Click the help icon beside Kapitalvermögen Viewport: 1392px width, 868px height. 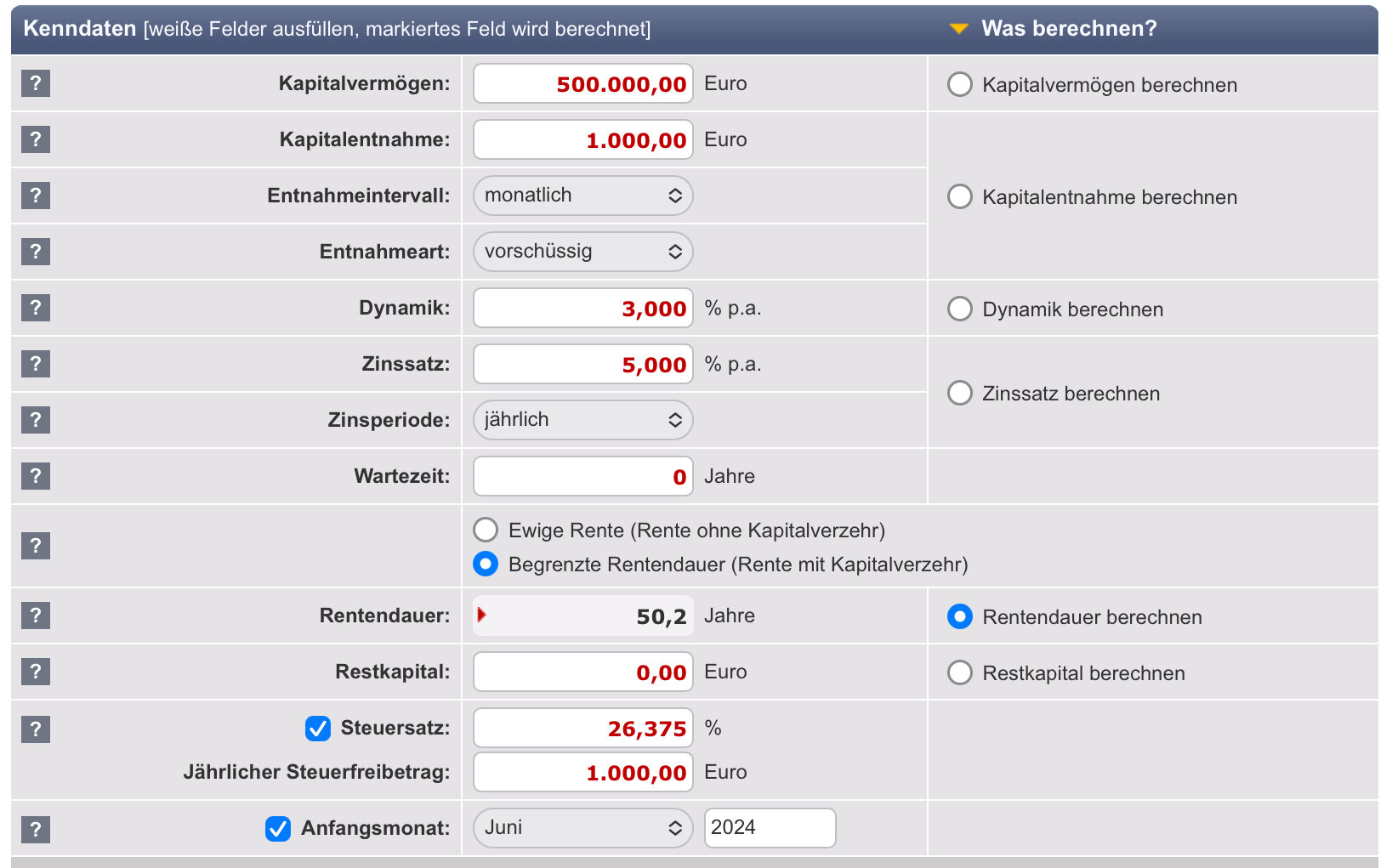coord(36,83)
